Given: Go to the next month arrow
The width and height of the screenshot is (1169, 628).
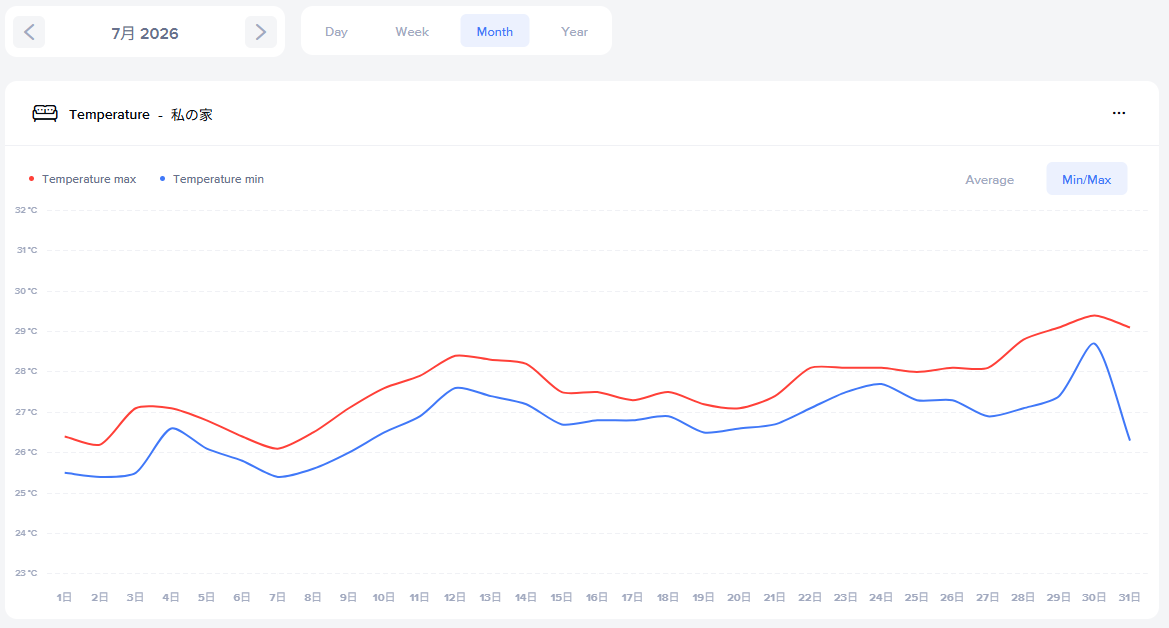Looking at the screenshot, I should click(x=260, y=32).
